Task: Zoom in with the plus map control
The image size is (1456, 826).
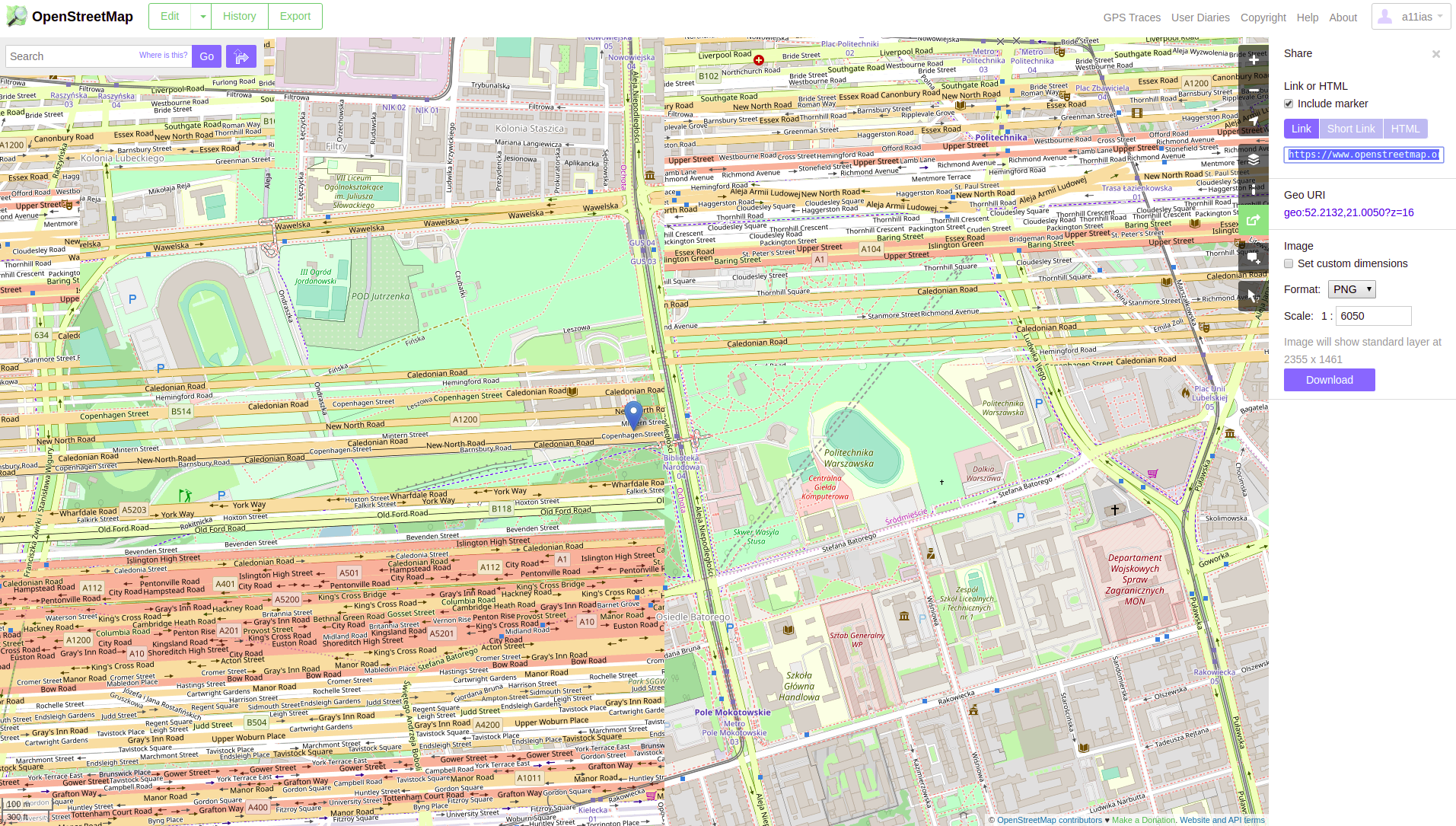Action: pos(1254,59)
